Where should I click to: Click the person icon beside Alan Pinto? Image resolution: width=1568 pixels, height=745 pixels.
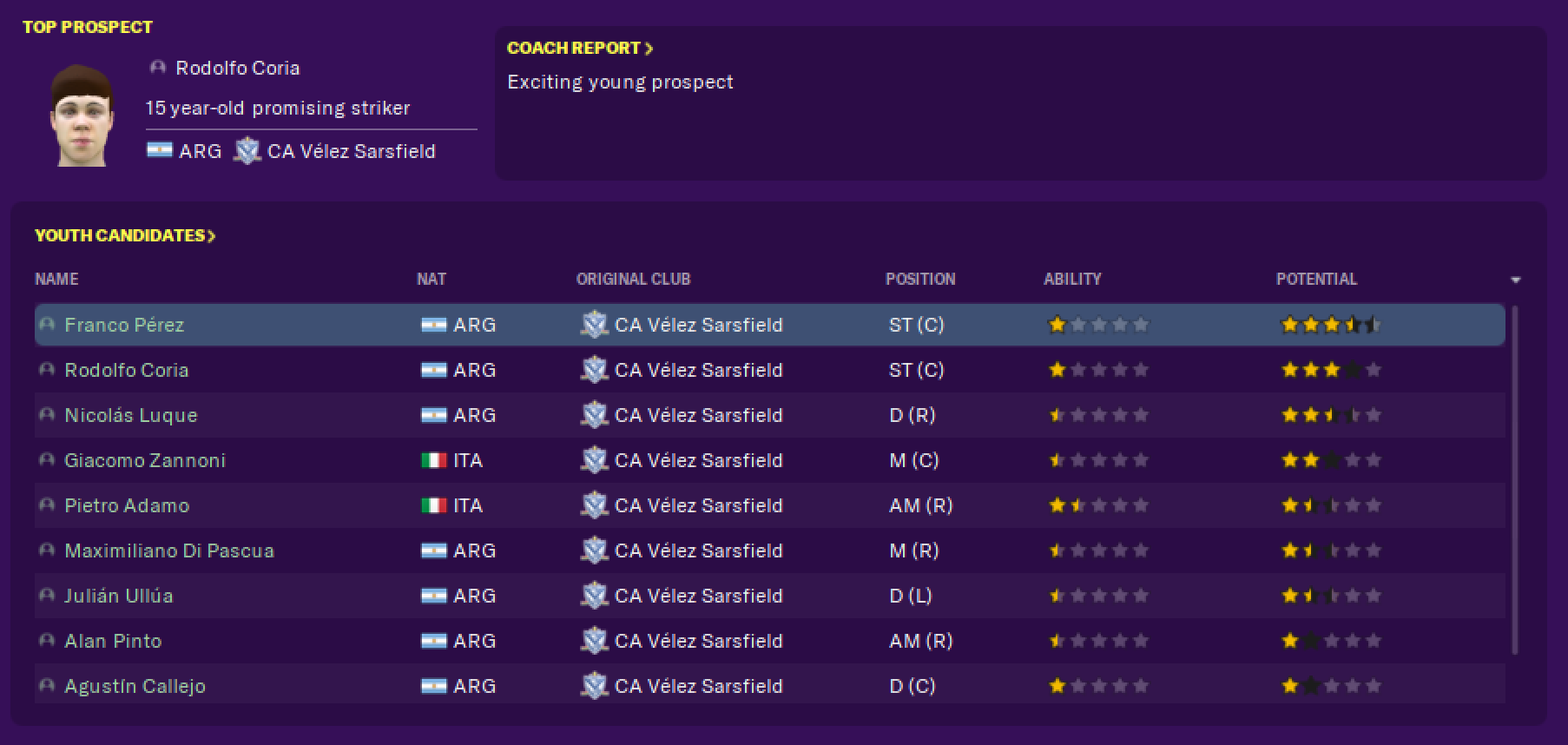pyautogui.click(x=47, y=641)
